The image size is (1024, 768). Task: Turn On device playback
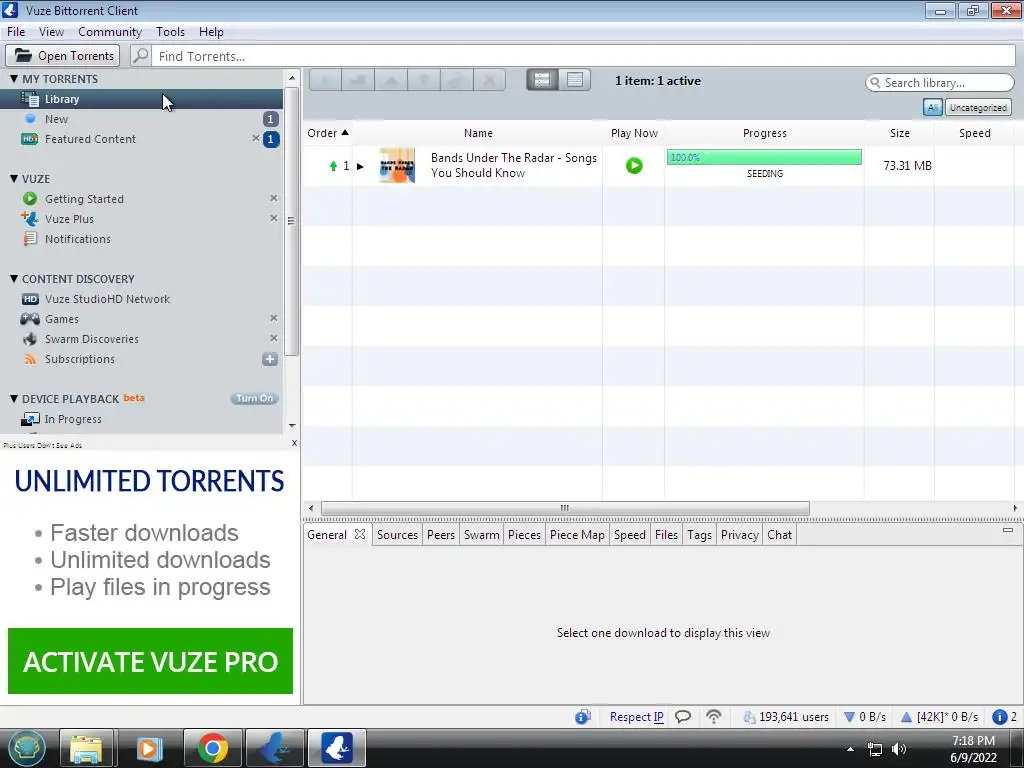[254, 398]
